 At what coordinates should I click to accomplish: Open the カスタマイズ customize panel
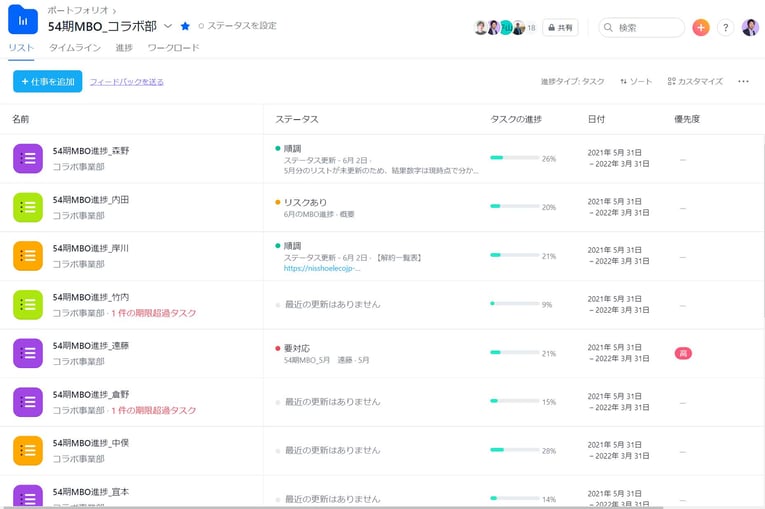694,82
